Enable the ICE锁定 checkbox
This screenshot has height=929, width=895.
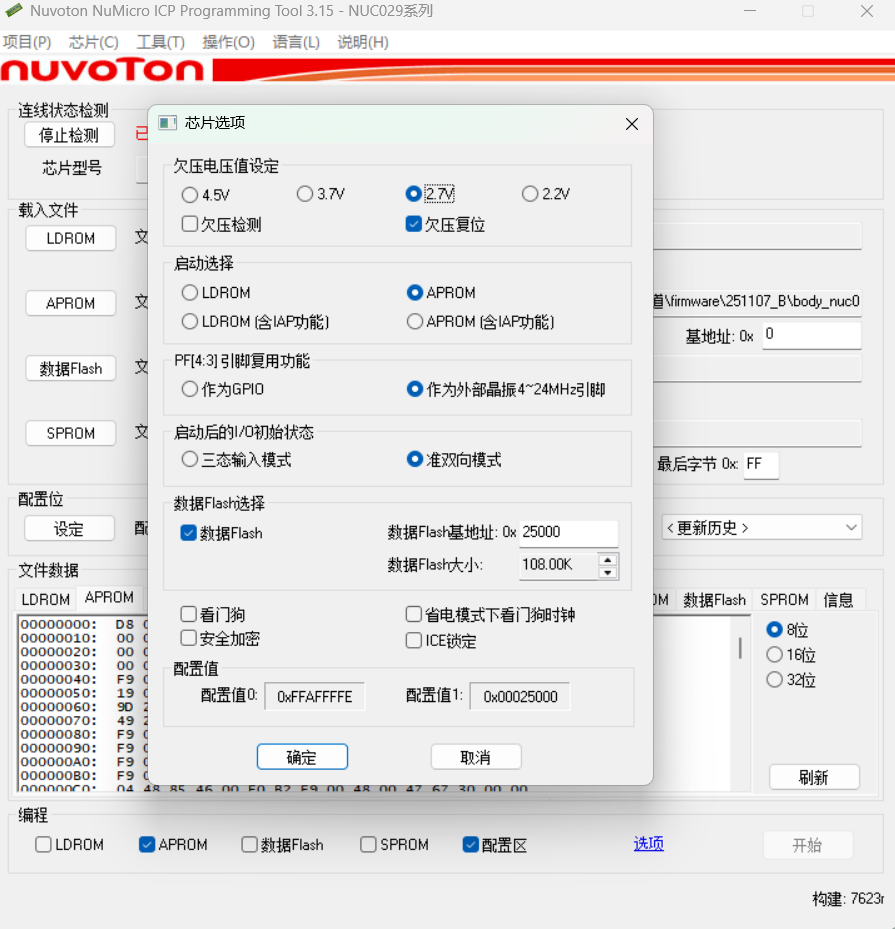414,641
